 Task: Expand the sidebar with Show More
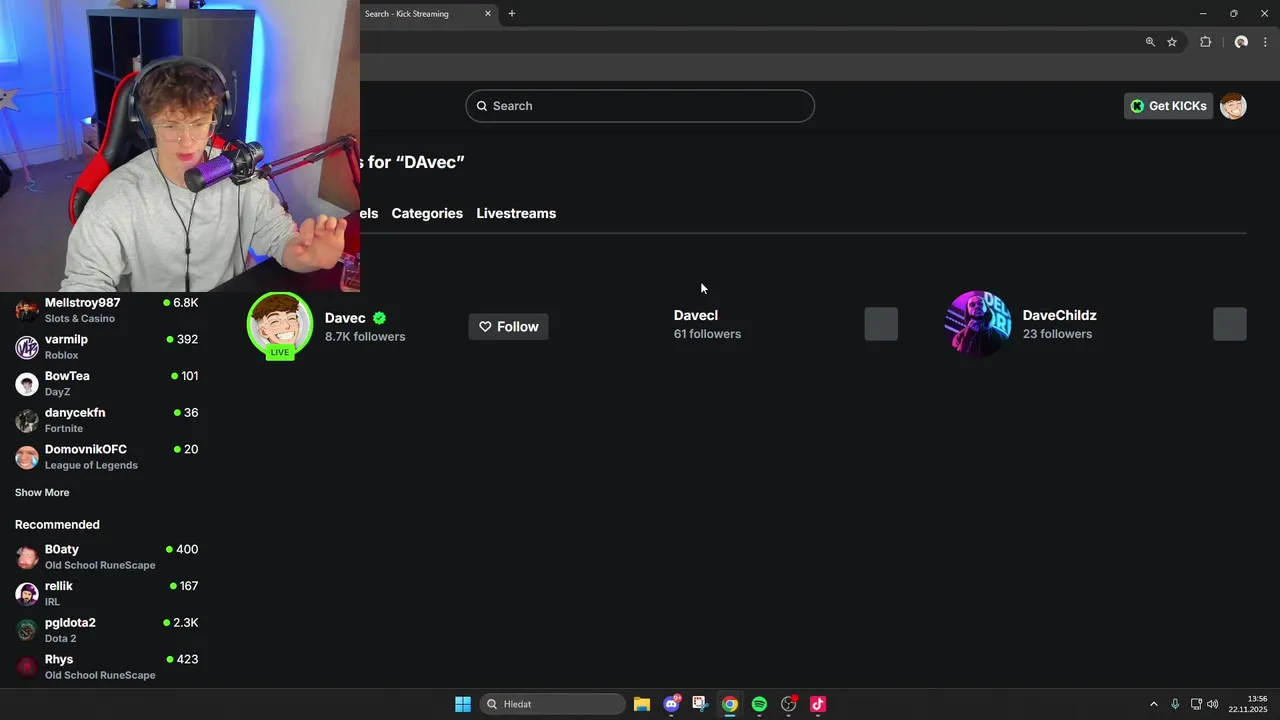click(42, 492)
